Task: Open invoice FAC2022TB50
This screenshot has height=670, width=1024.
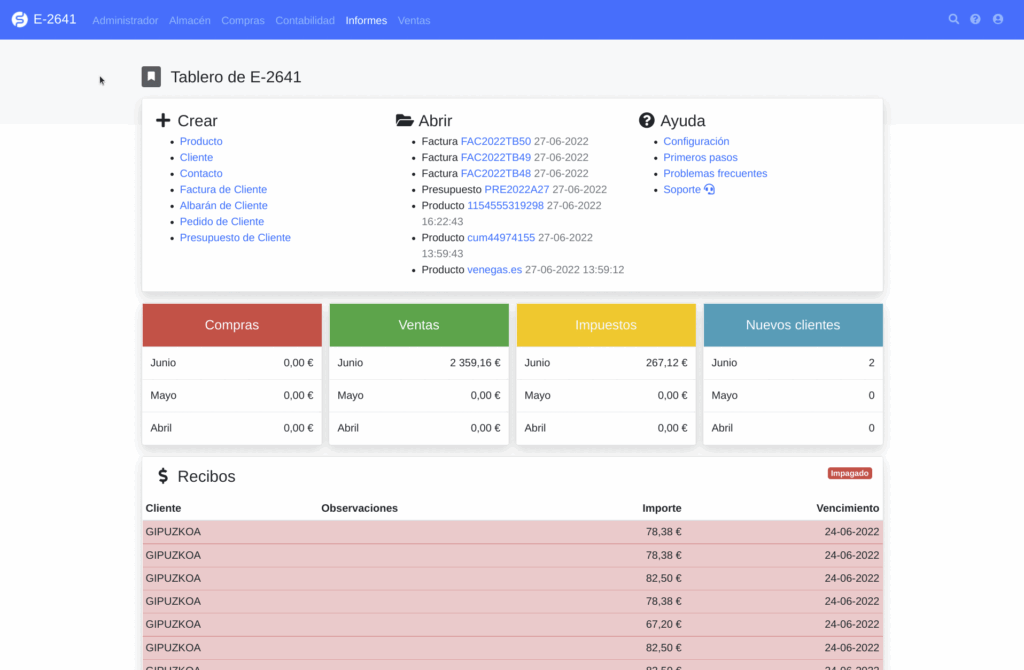Action: coord(495,142)
